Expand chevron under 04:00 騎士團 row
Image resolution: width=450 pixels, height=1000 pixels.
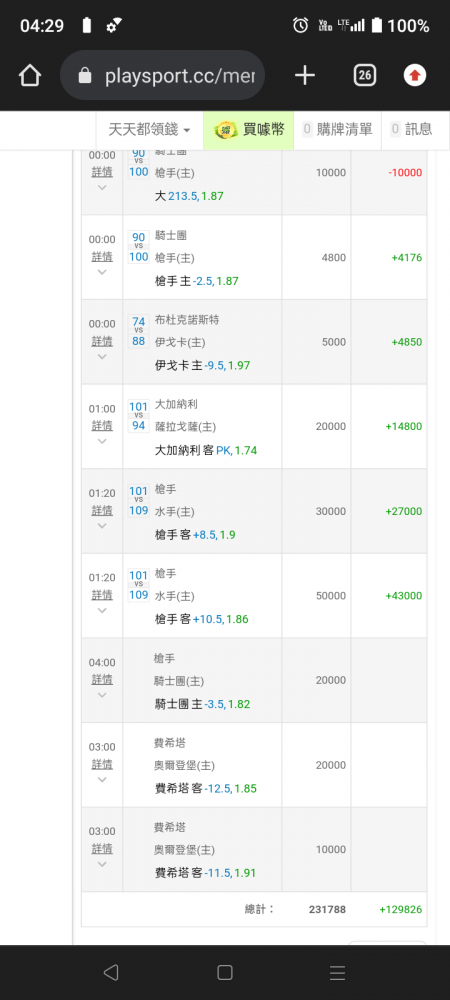[102, 695]
